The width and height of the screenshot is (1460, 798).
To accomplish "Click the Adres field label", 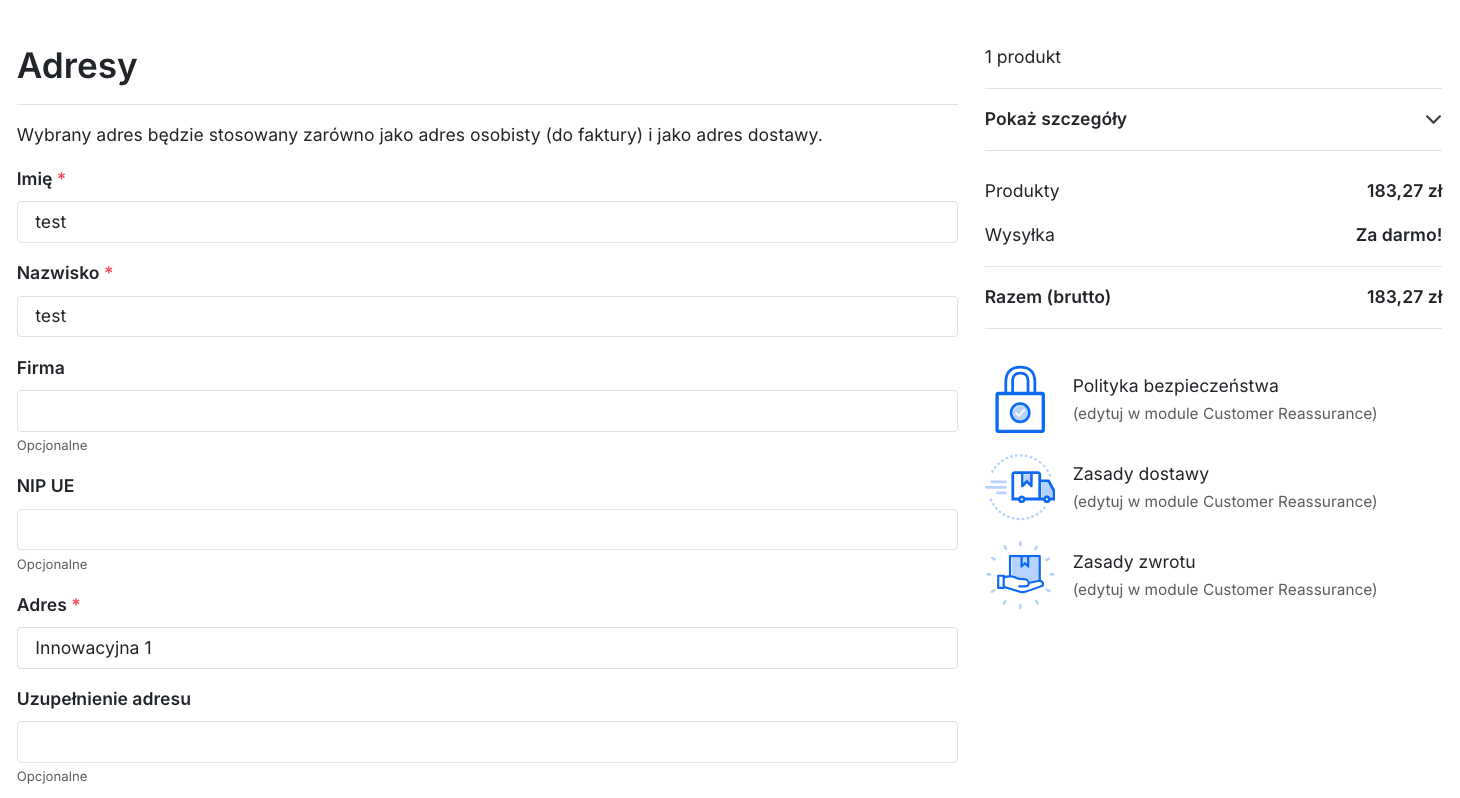I will (42, 605).
